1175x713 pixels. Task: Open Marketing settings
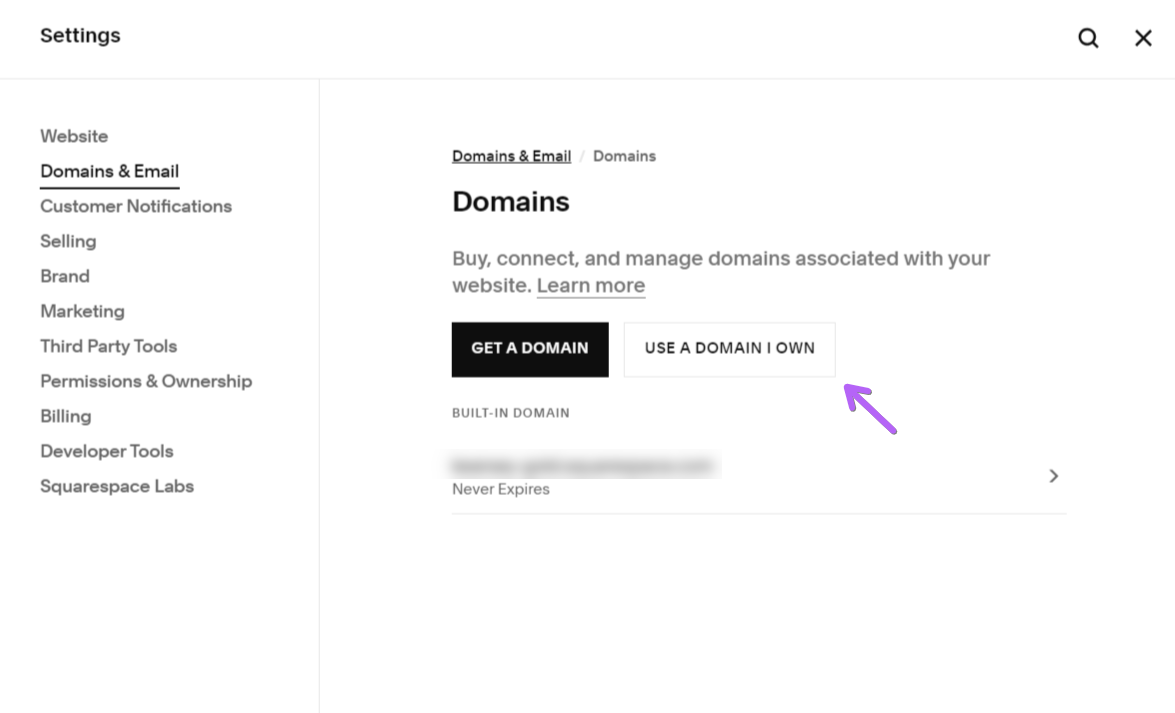click(82, 311)
